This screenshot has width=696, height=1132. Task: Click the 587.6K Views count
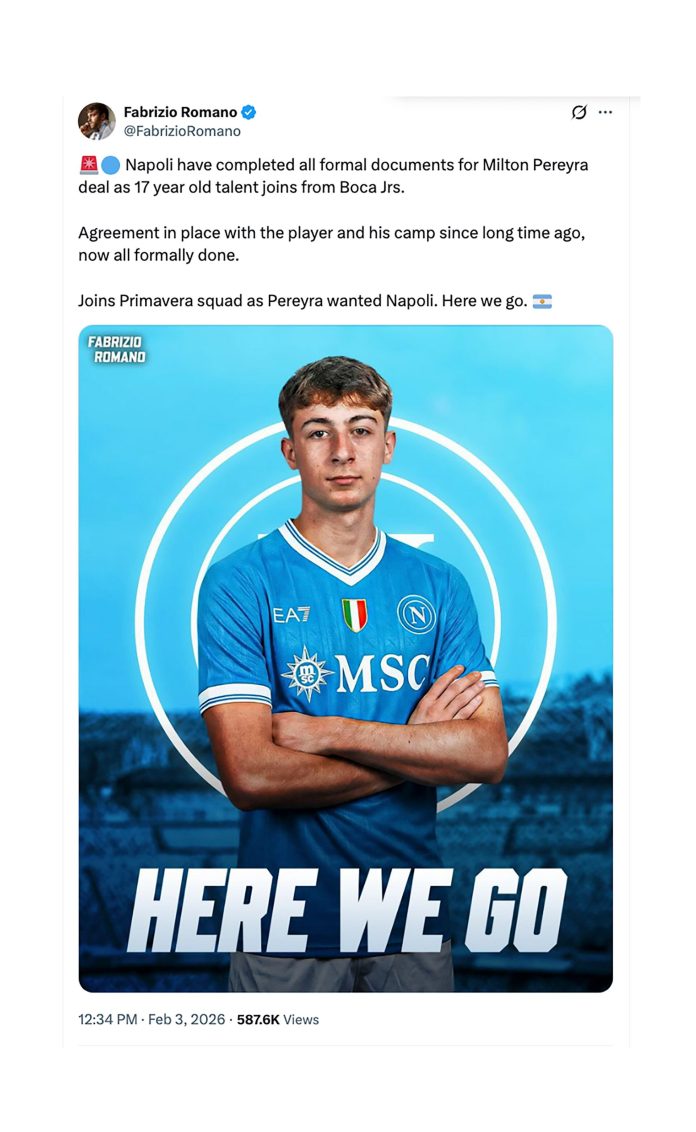[x=278, y=1020]
